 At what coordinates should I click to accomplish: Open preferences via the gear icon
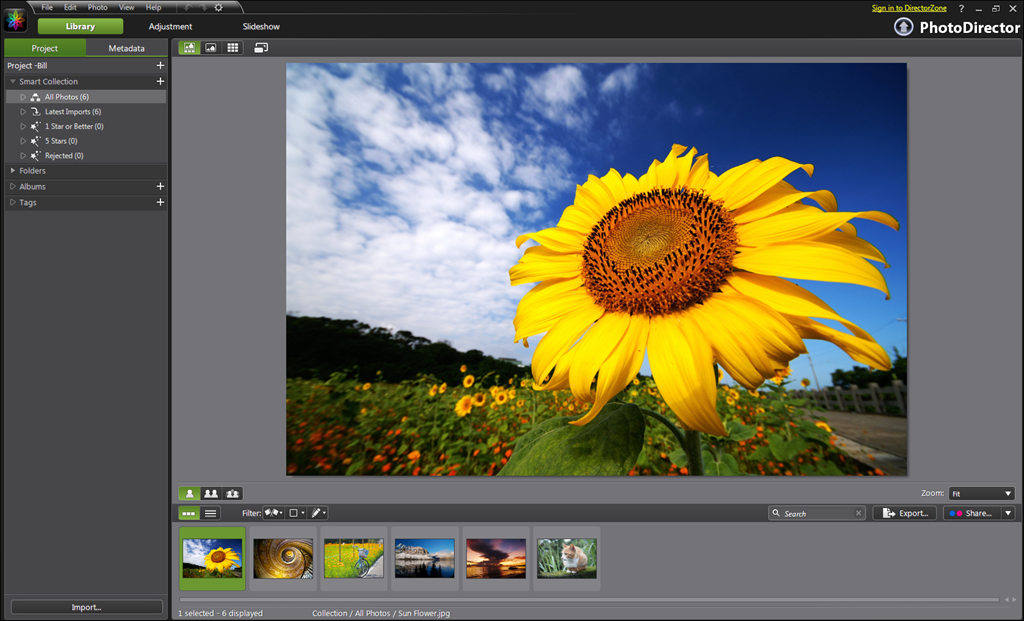218,7
